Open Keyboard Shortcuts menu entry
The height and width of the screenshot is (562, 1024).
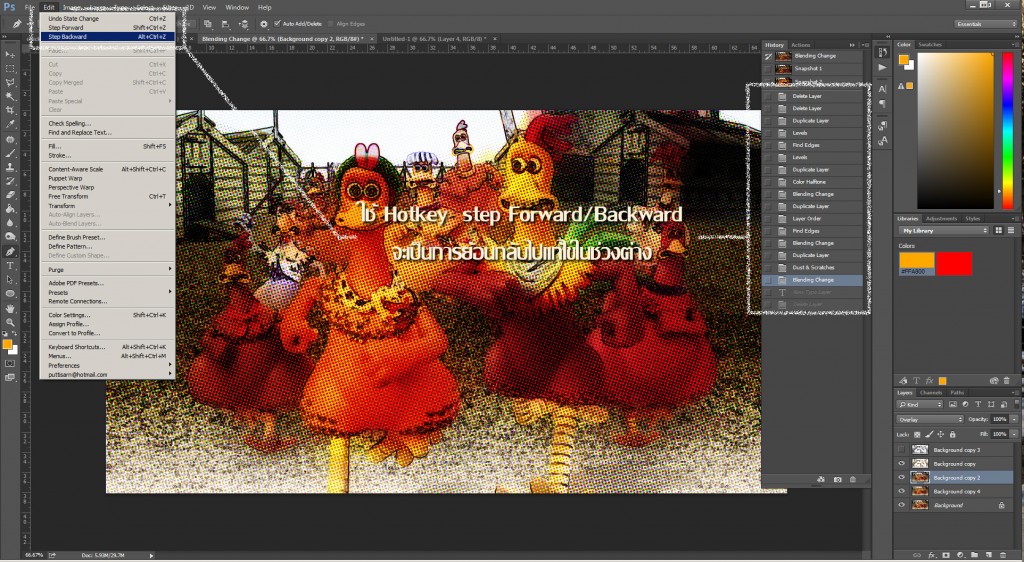click(x=108, y=347)
